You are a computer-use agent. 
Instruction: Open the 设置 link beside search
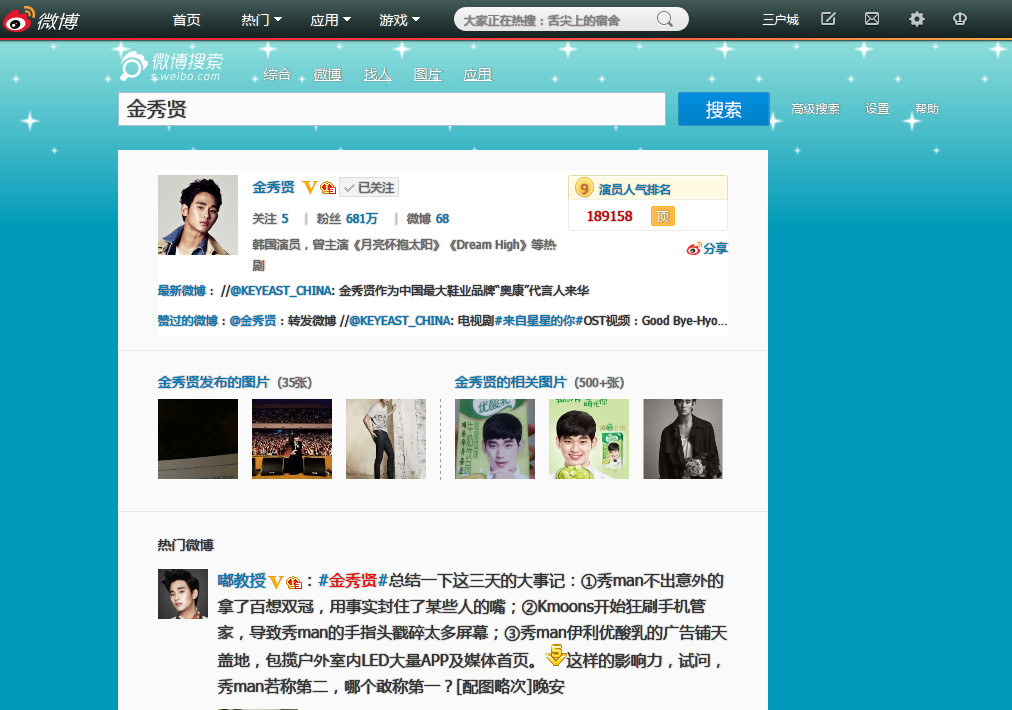tap(877, 109)
